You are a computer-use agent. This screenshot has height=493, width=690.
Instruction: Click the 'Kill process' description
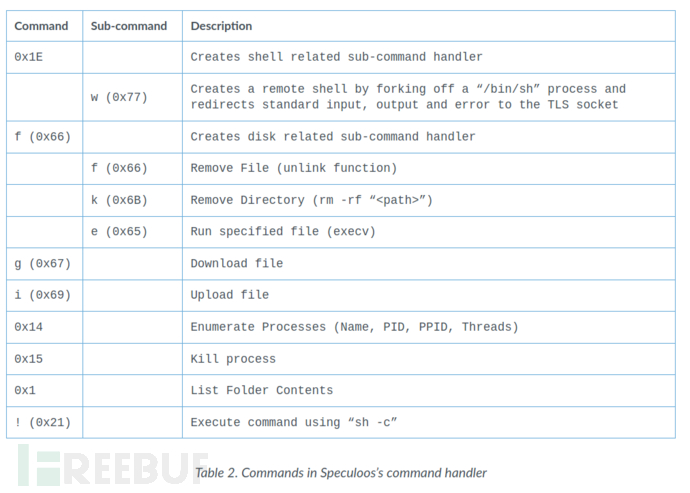(x=233, y=359)
